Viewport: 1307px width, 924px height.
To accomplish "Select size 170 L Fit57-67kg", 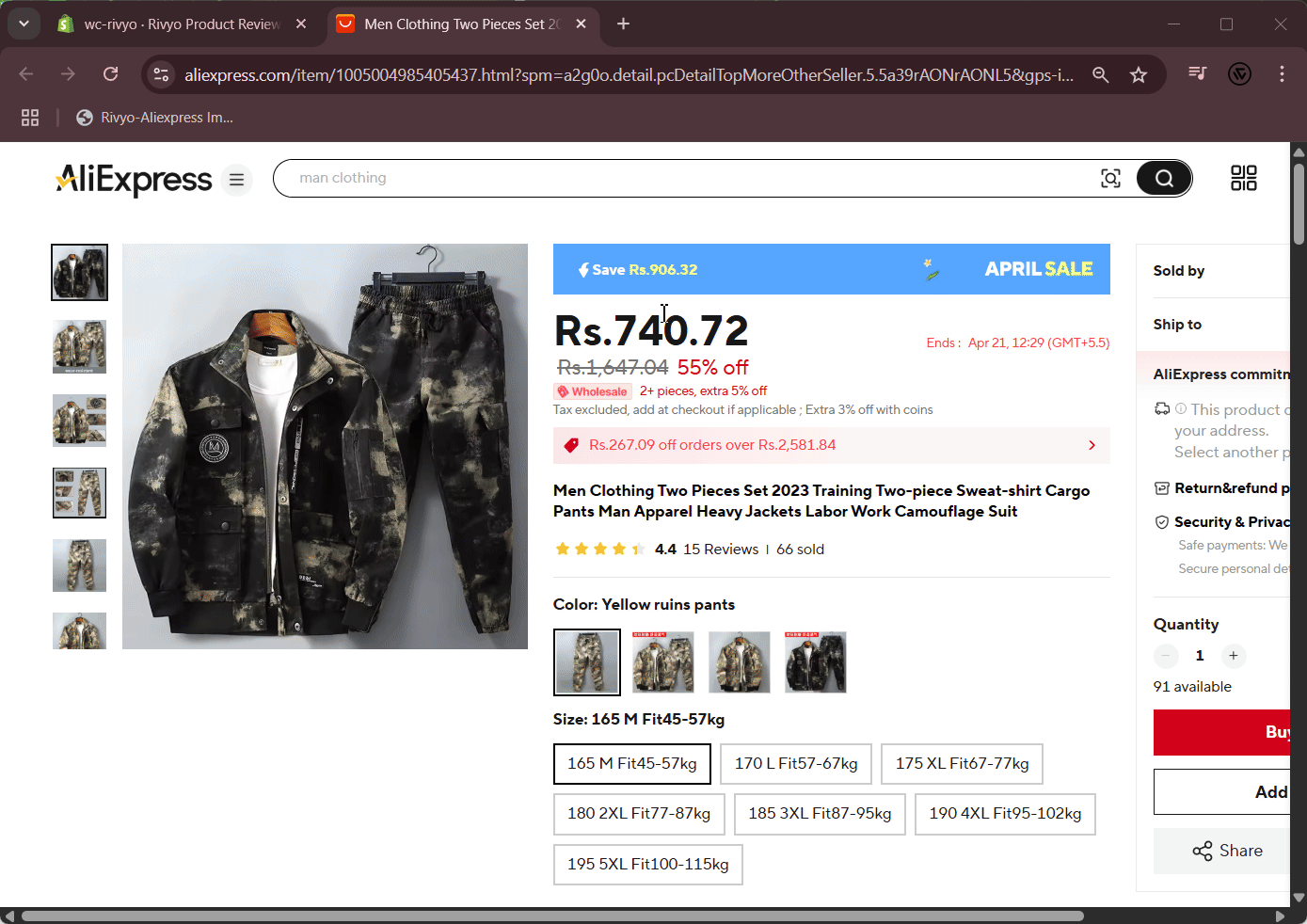I will pos(796,763).
